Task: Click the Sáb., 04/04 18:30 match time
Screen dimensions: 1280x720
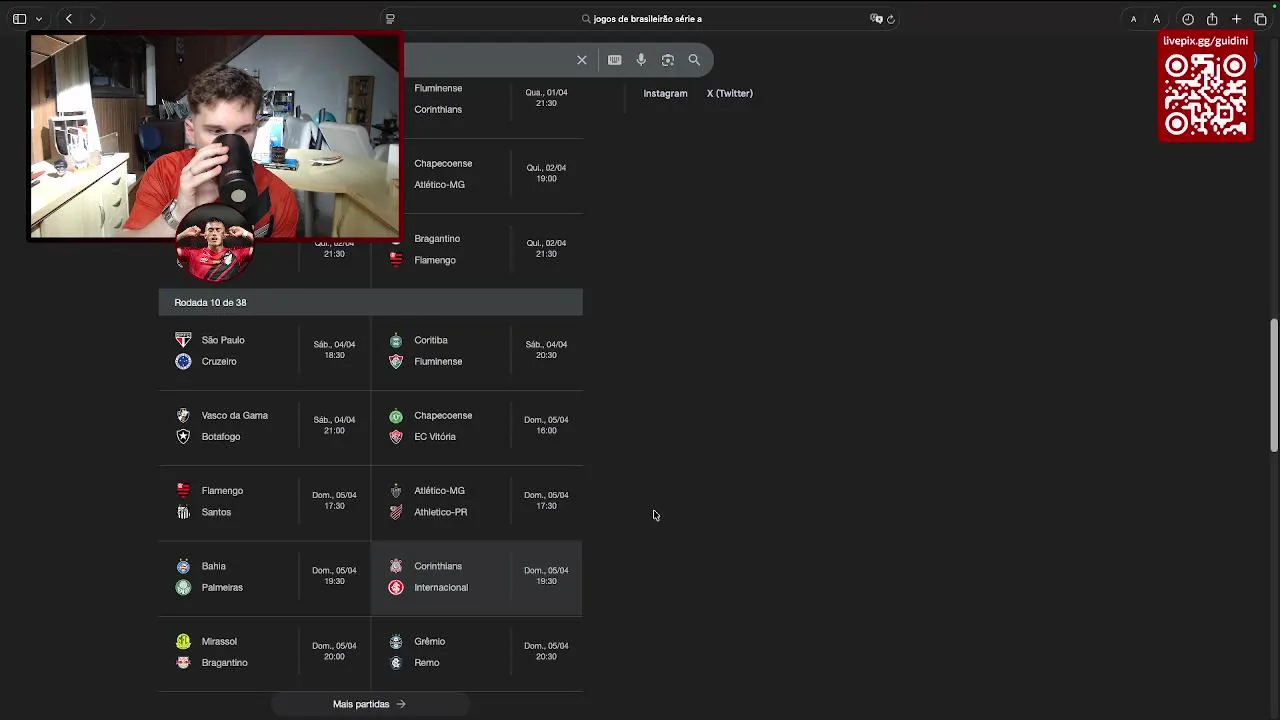Action: (x=334, y=349)
